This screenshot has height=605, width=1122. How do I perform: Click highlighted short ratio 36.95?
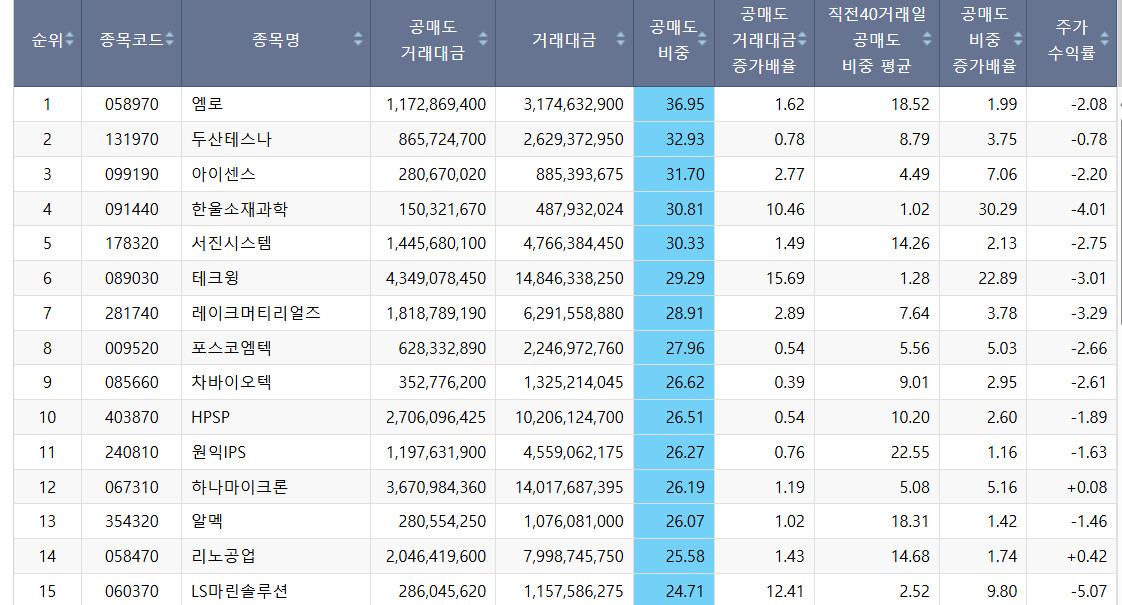[685, 105]
